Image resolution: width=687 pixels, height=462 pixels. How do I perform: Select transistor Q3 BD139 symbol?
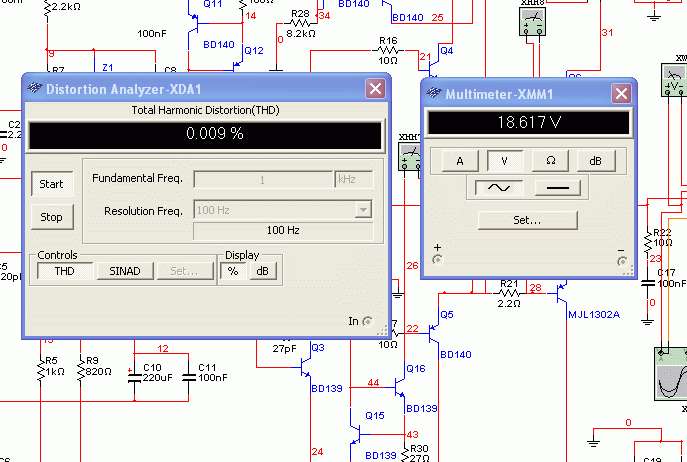[305, 368]
